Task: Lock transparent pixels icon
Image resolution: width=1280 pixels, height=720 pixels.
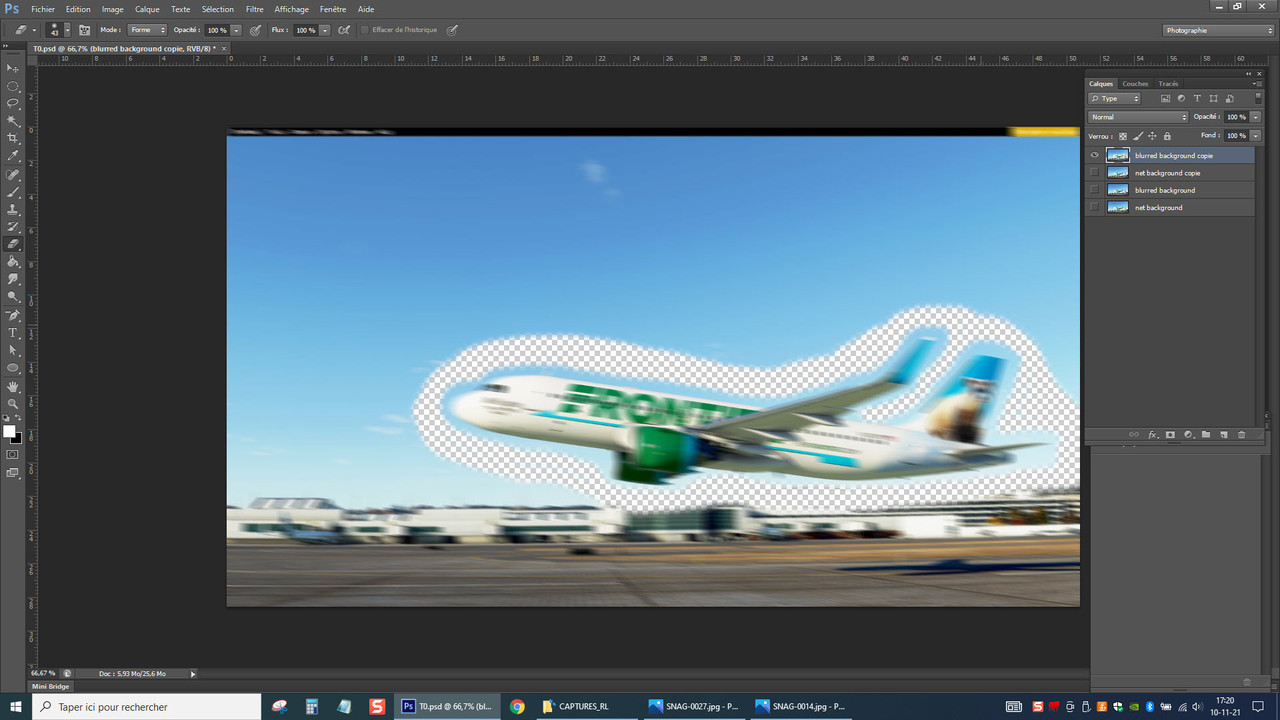Action: click(1123, 136)
